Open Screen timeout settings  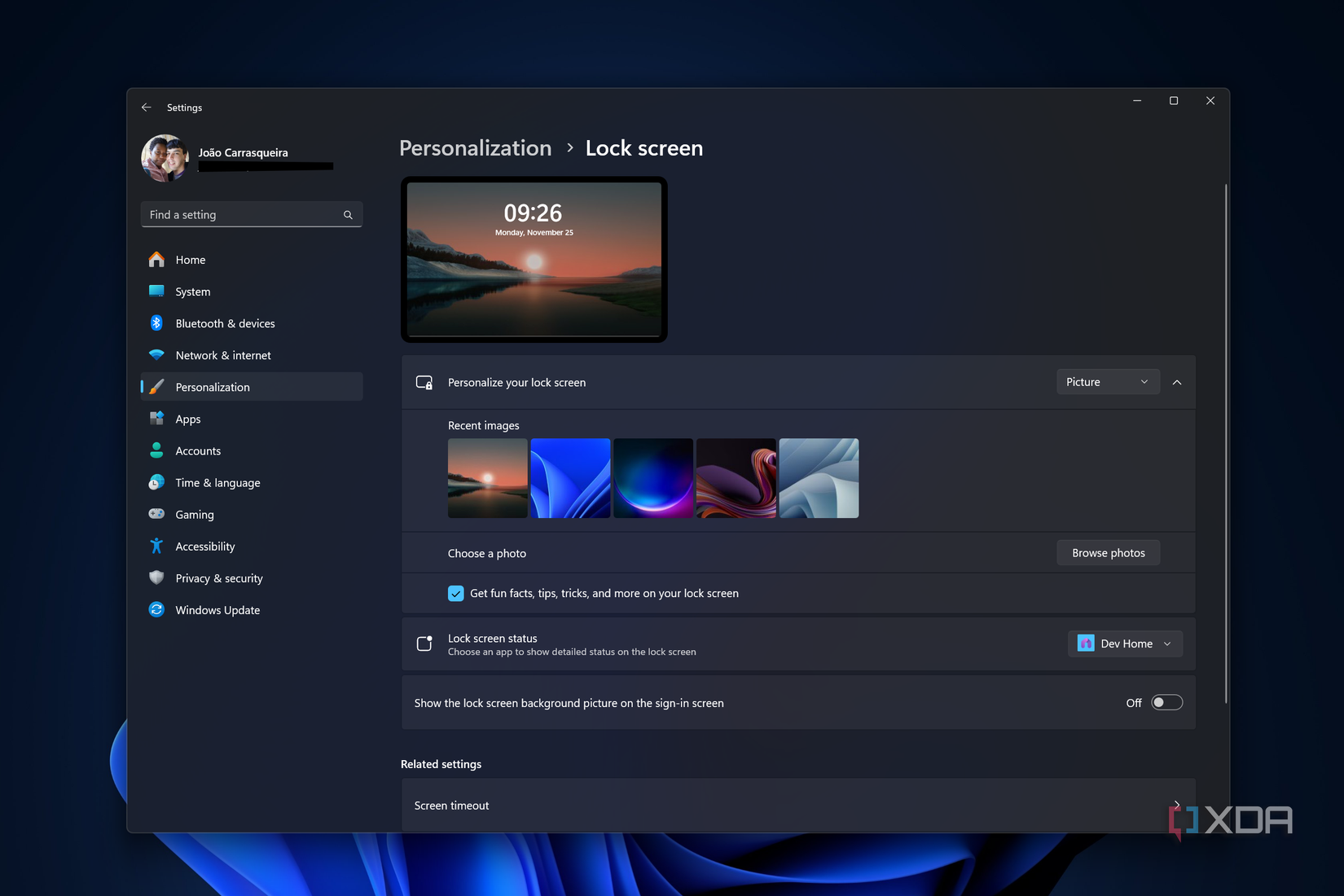pos(798,805)
